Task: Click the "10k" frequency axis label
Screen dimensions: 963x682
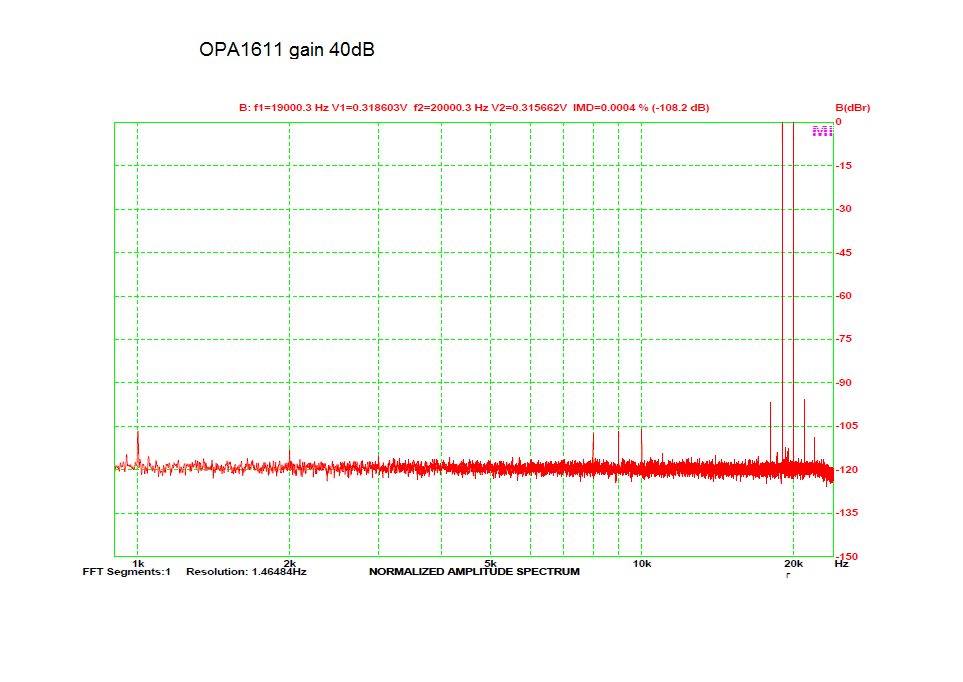Action: (x=642, y=563)
